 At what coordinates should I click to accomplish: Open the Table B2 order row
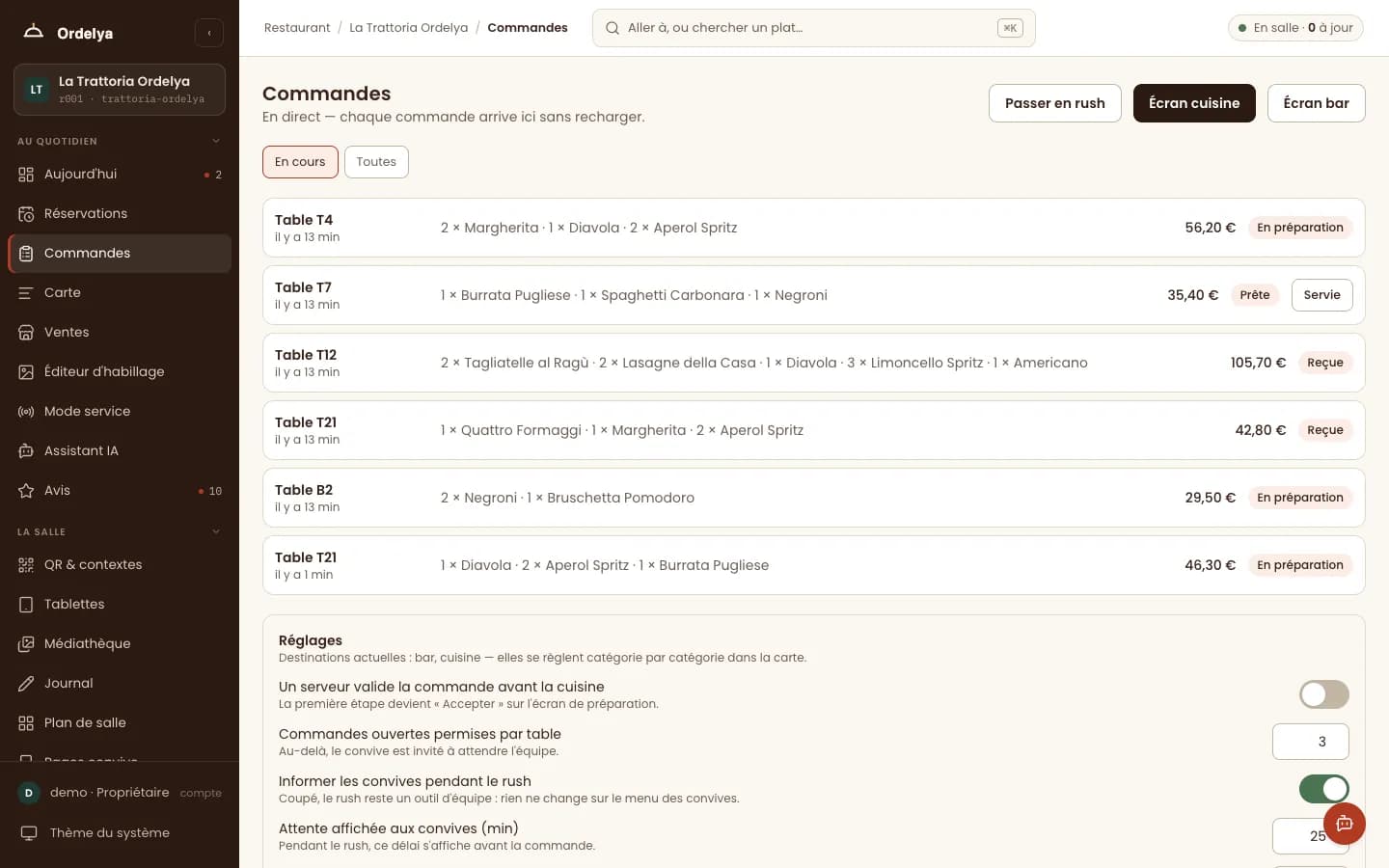point(813,498)
